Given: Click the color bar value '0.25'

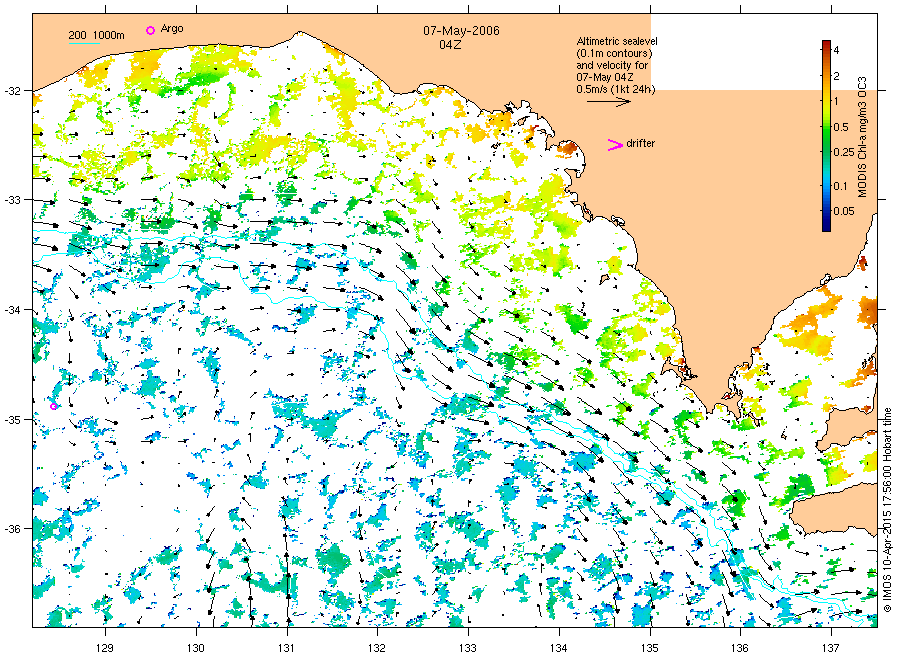Looking at the screenshot, I should [x=844, y=152].
